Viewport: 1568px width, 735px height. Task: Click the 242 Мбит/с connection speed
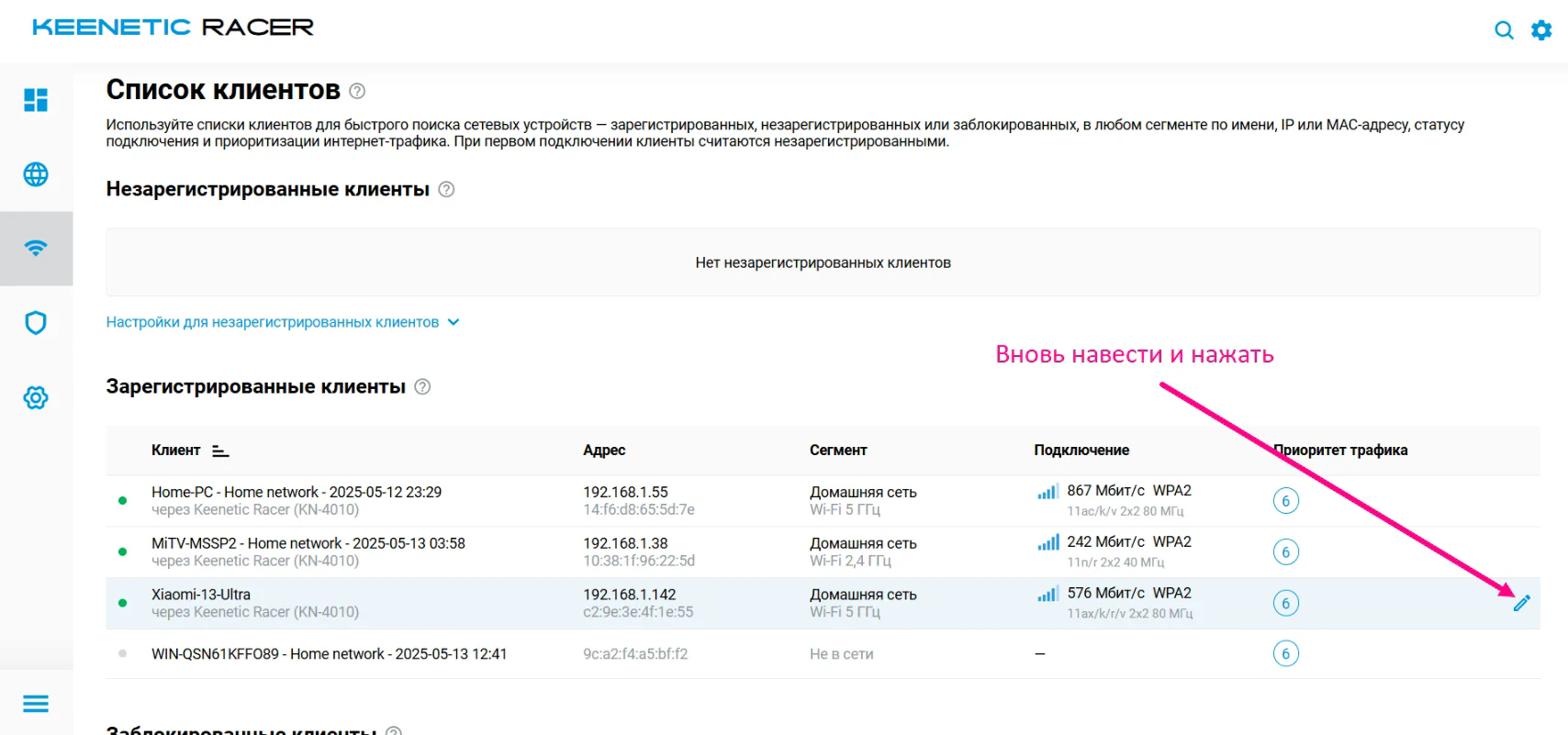click(x=1105, y=542)
